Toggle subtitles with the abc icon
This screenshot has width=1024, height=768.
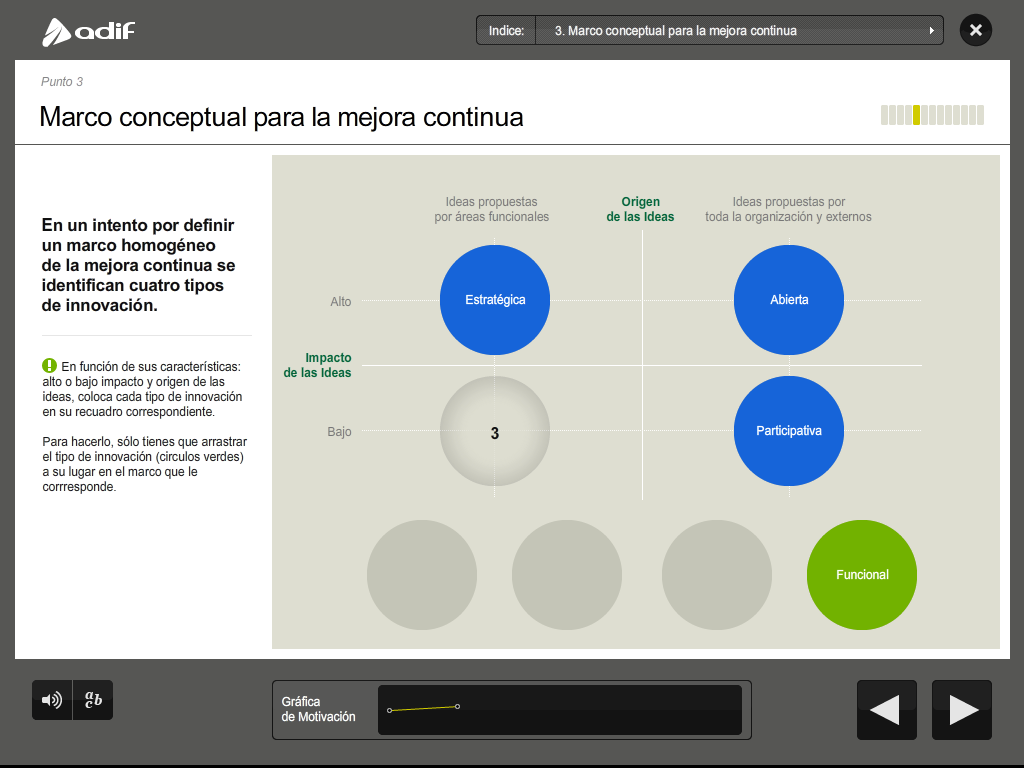tap(93, 700)
